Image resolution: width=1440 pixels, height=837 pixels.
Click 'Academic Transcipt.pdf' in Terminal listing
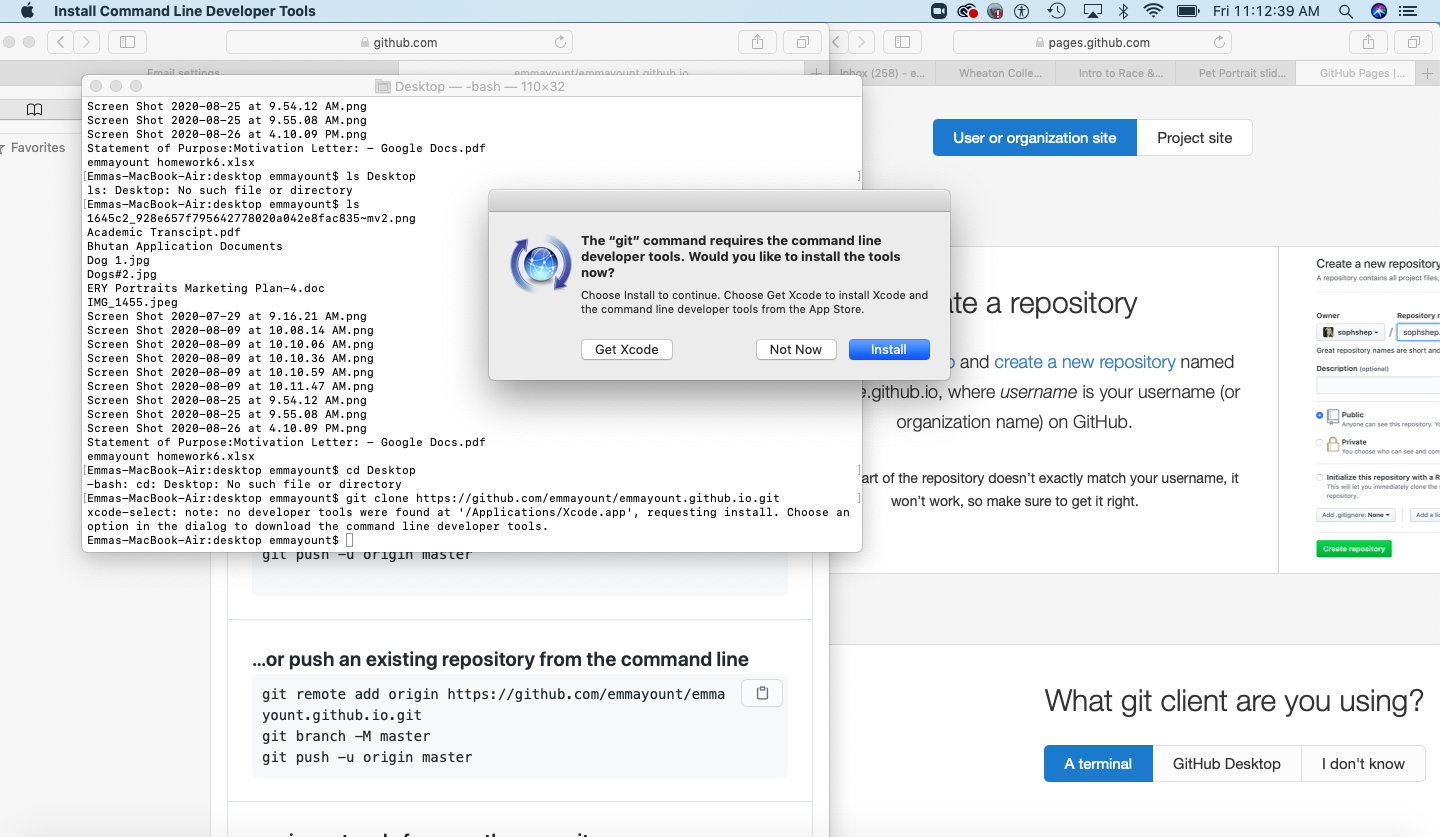[x=164, y=232]
